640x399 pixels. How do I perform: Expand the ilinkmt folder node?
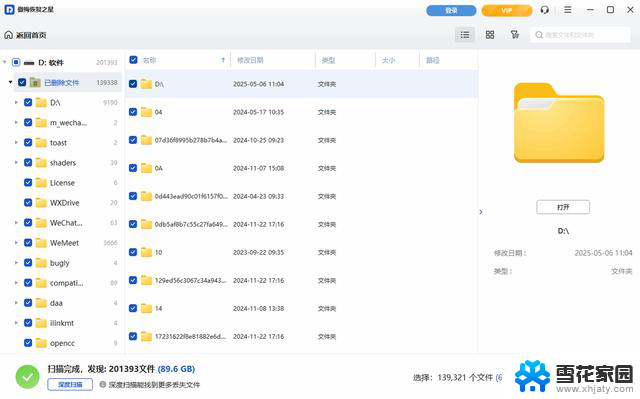[16, 323]
